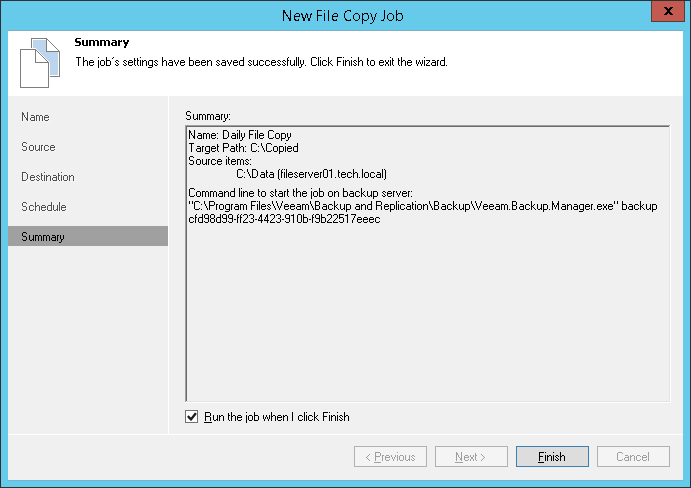Toggle 'Run the job when I click Finish' checkbox

tap(192, 417)
